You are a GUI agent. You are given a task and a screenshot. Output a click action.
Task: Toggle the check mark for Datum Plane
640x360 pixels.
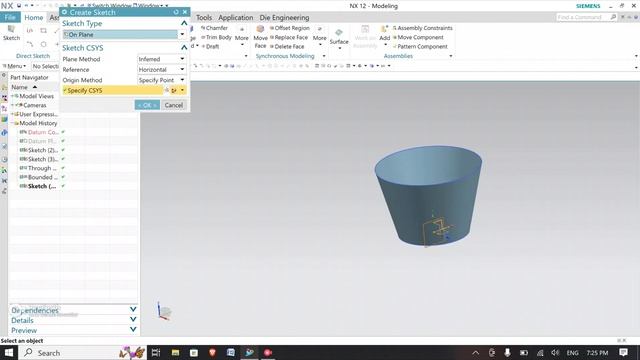coord(63,141)
